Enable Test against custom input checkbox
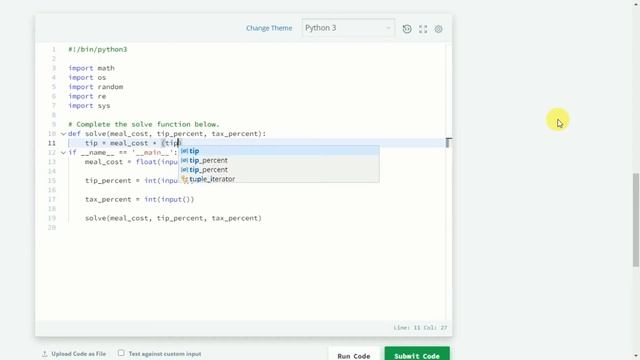 pyautogui.click(x=121, y=353)
